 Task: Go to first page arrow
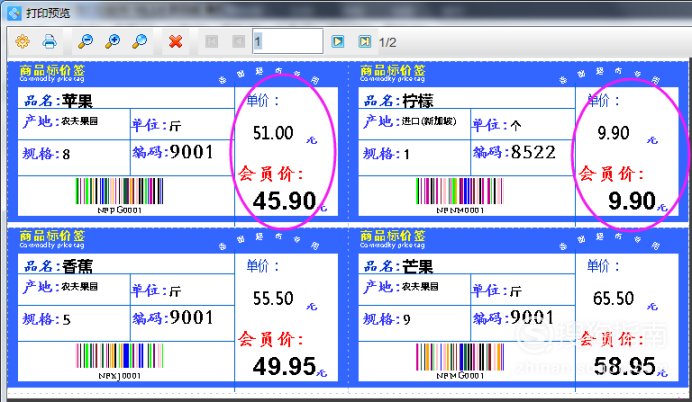click(x=211, y=42)
